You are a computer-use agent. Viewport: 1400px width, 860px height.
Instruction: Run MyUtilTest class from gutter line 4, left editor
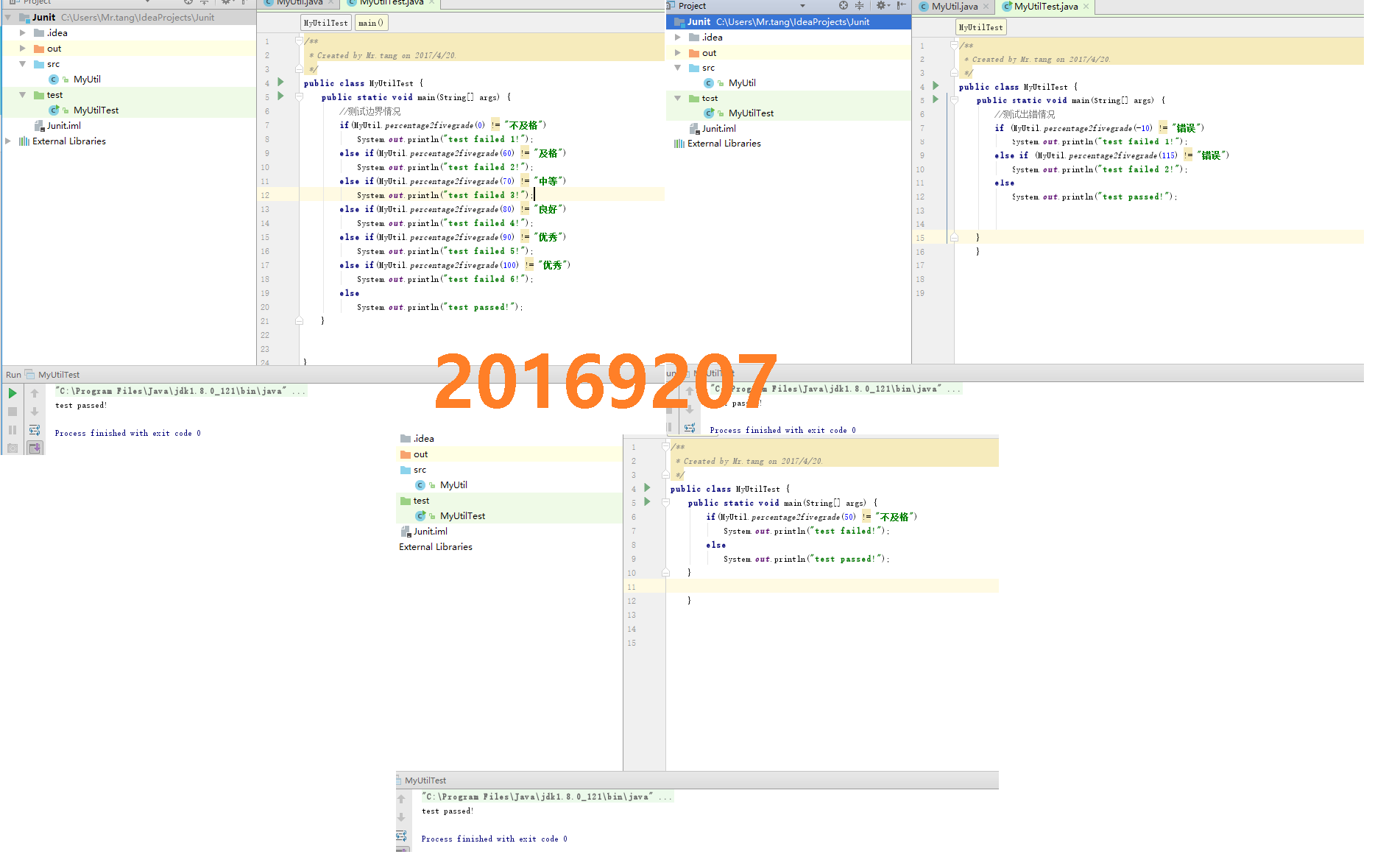(280, 82)
